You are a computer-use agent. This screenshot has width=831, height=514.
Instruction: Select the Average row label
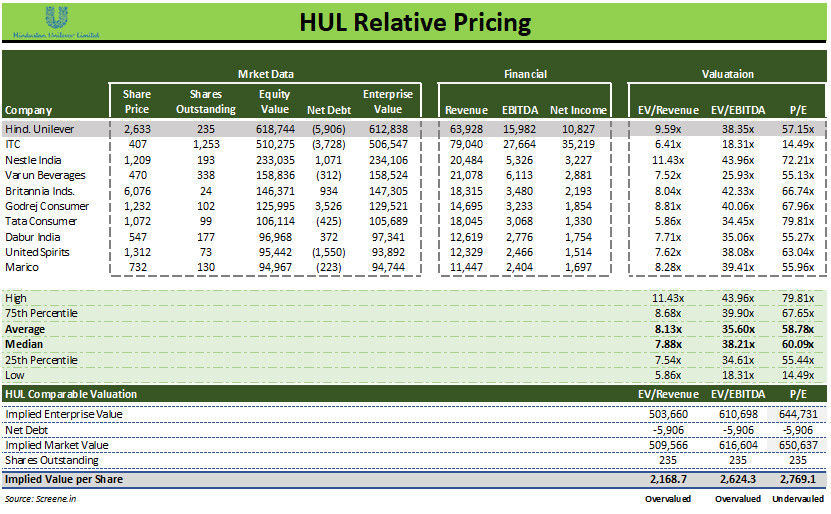tap(25, 329)
